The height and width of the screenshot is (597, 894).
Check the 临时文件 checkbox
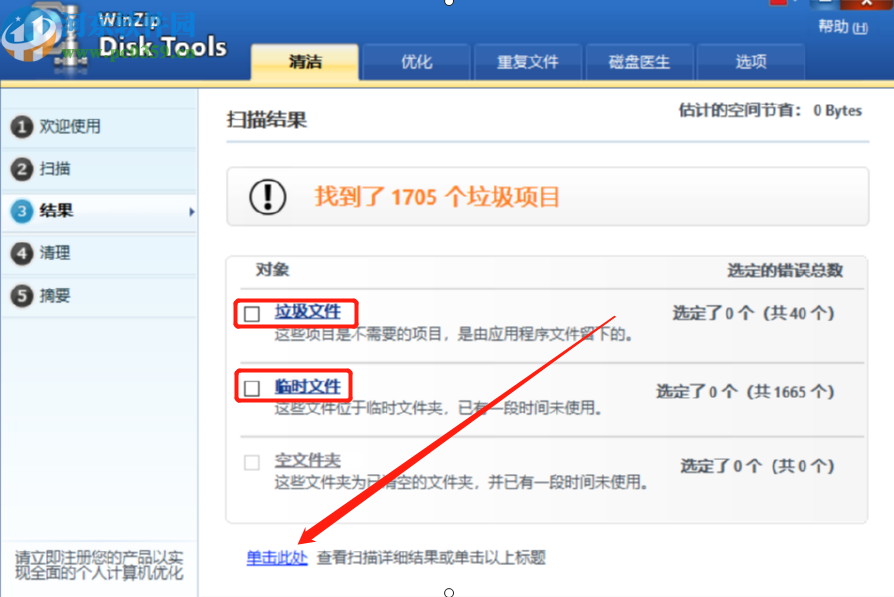251,387
